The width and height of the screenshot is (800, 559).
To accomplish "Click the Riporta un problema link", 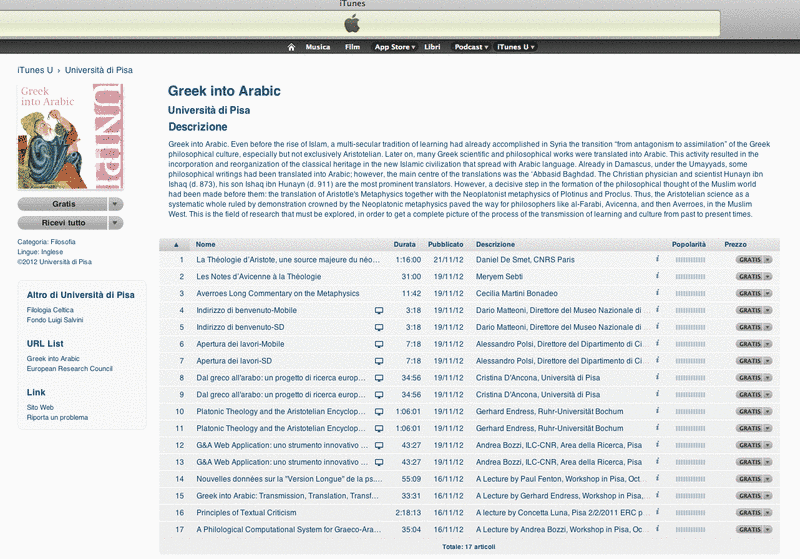I will [x=56, y=417].
